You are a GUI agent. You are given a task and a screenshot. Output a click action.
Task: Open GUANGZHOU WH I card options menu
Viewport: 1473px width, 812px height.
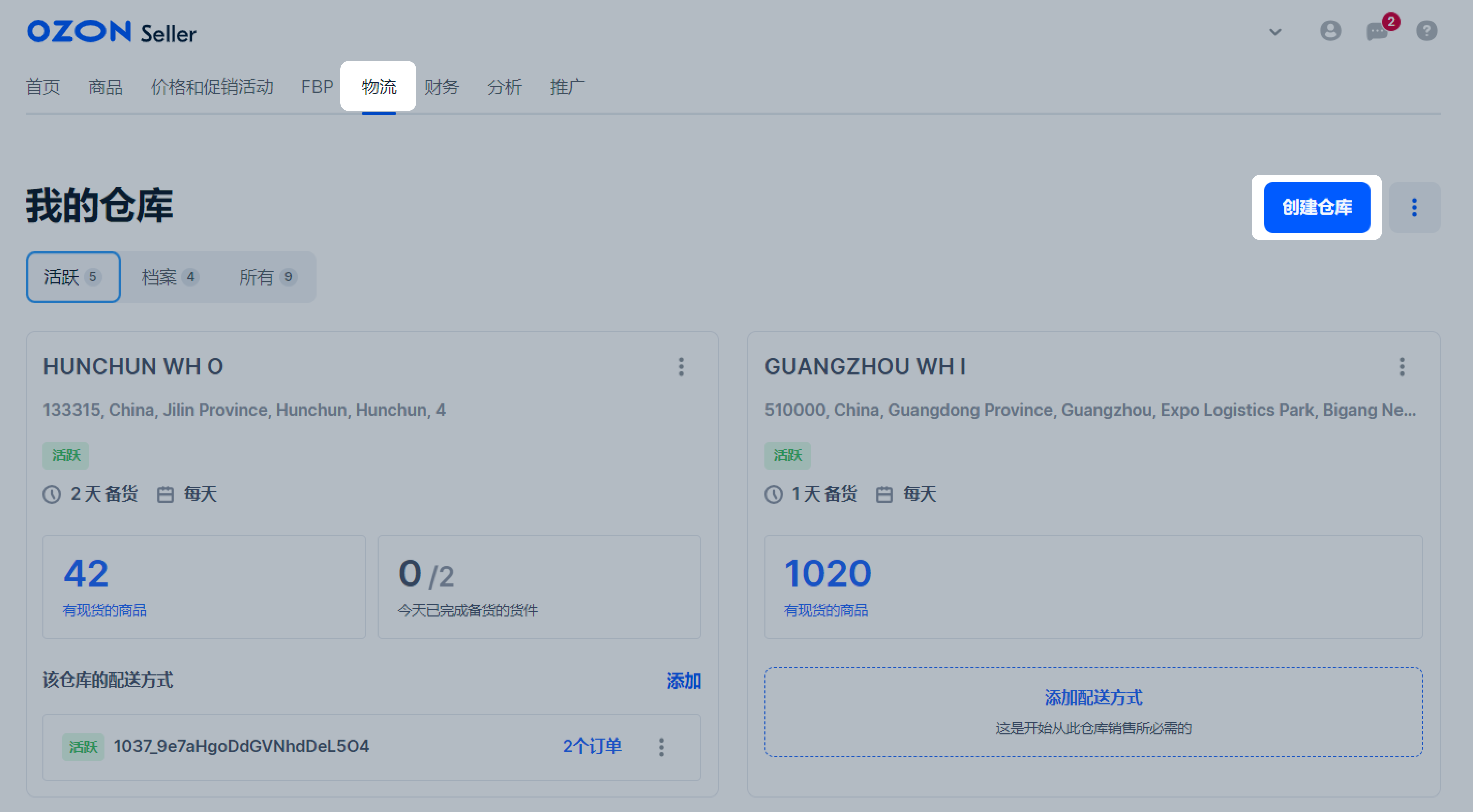click(x=1402, y=366)
